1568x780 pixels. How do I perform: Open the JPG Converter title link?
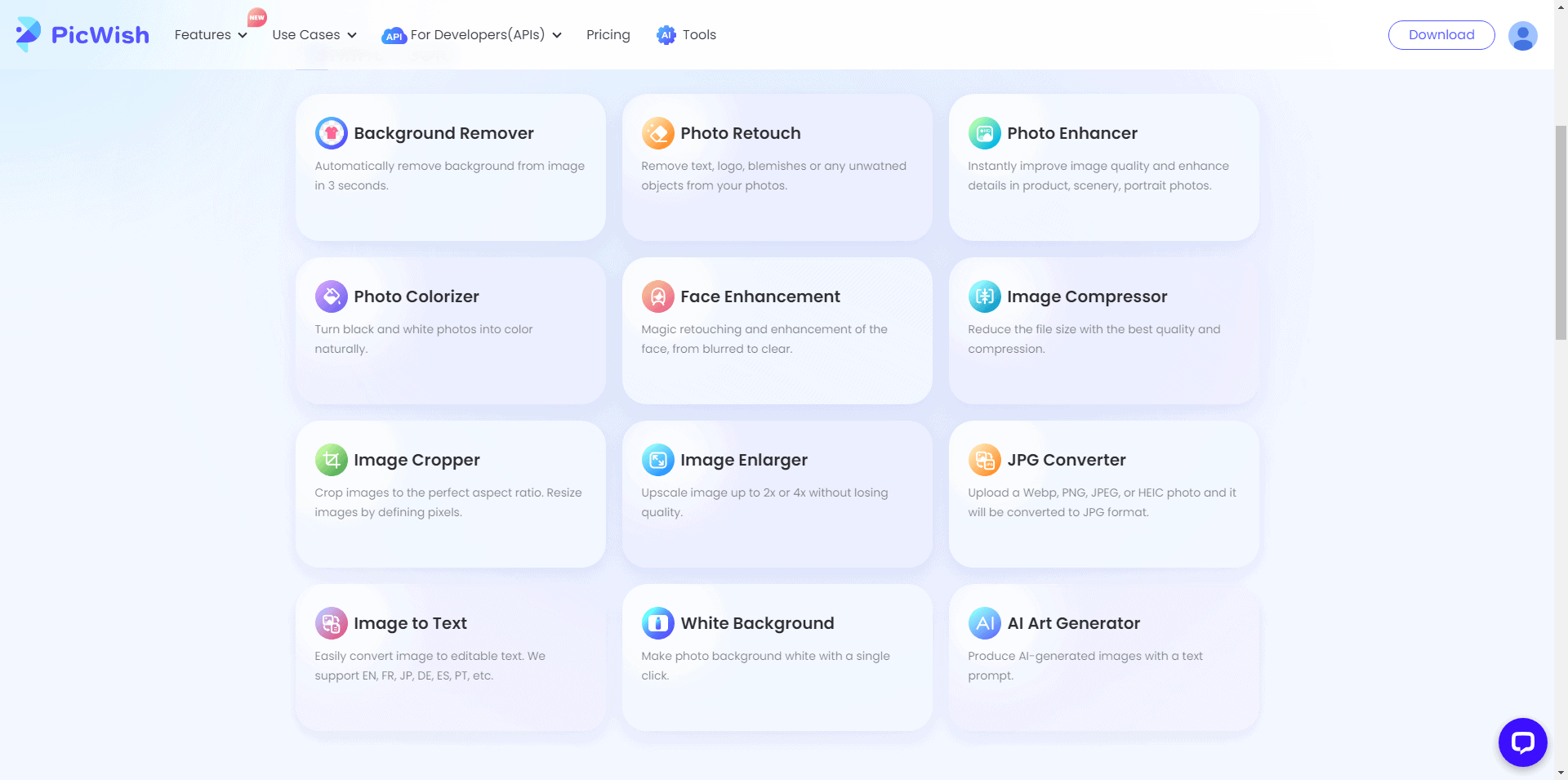point(1067,460)
